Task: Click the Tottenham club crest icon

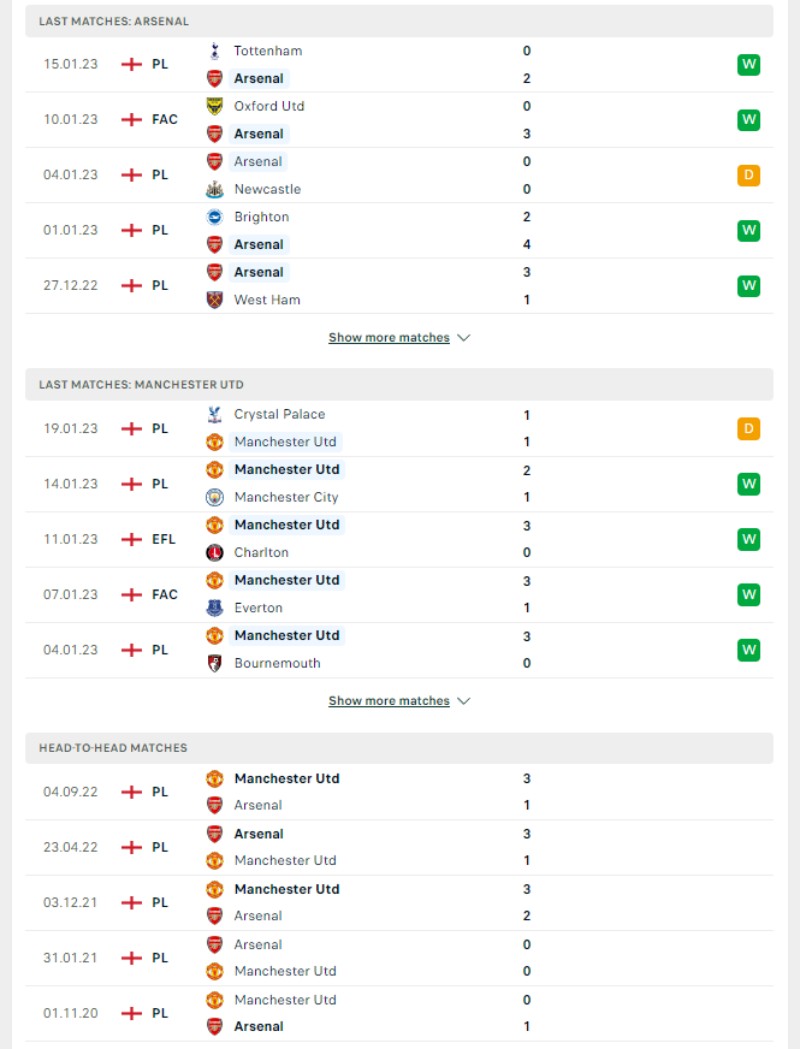Action: [x=214, y=51]
